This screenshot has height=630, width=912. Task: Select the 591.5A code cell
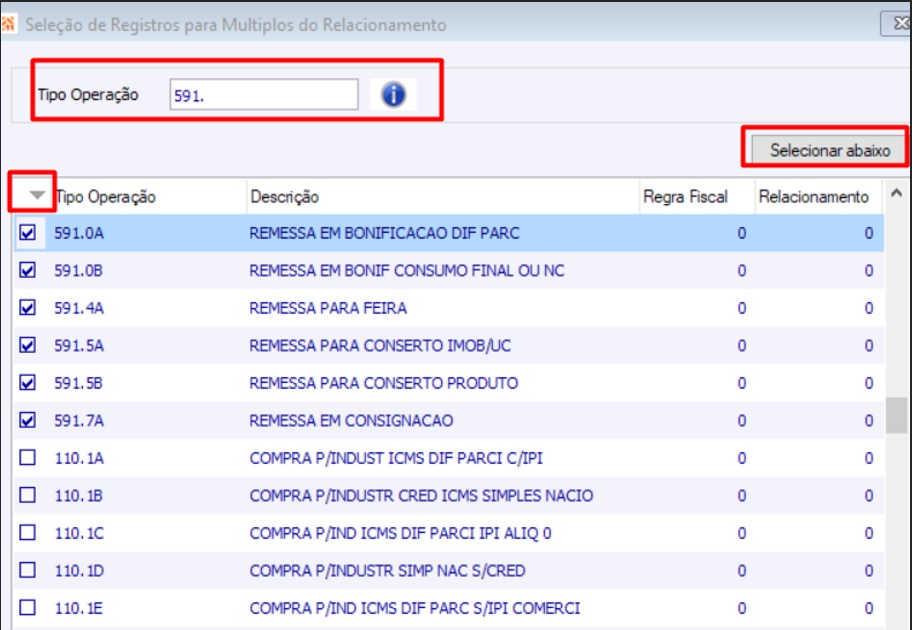pos(79,346)
